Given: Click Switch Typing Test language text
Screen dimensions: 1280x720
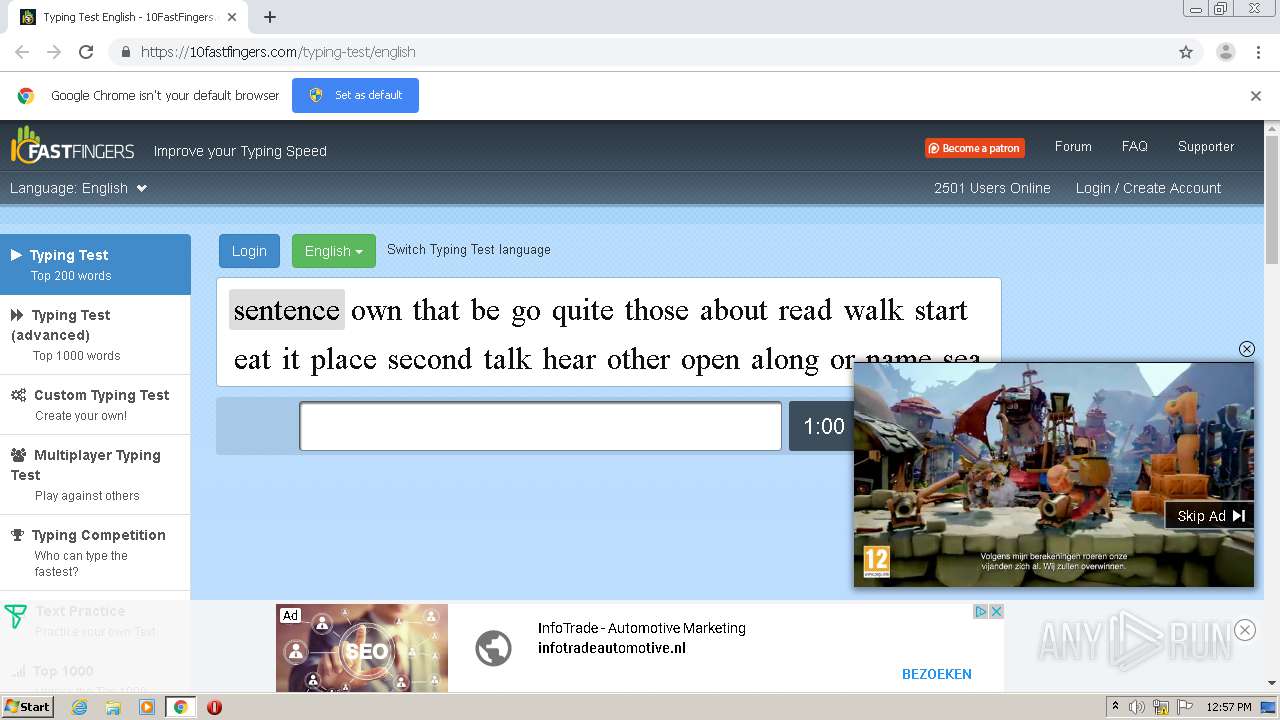Looking at the screenshot, I should tap(469, 250).
